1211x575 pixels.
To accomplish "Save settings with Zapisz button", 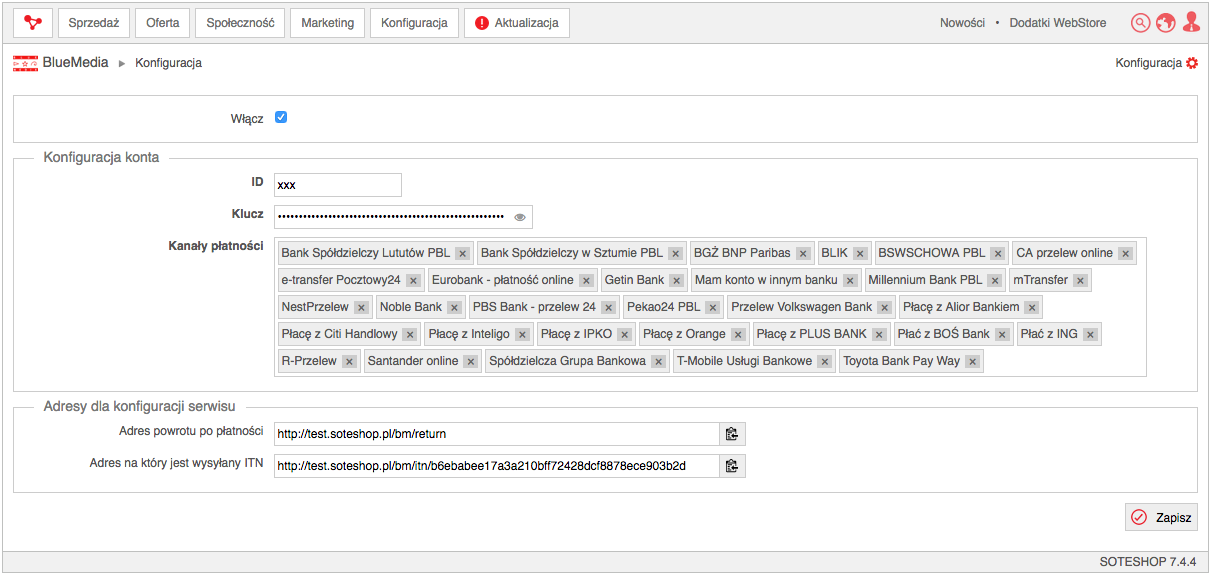I will click(x=1161, y=517).
